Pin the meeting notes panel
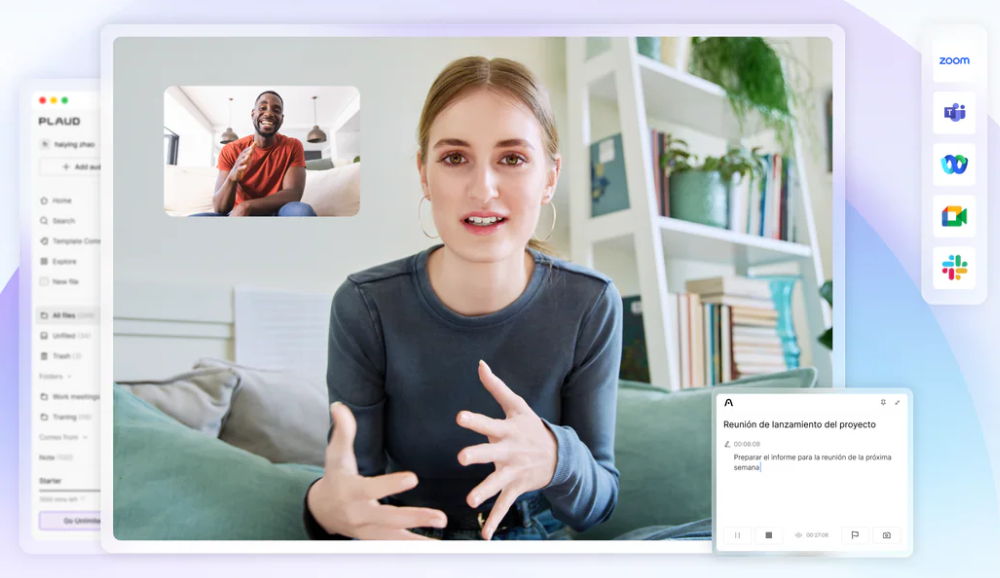1000x578 pixels. [883, 402]
